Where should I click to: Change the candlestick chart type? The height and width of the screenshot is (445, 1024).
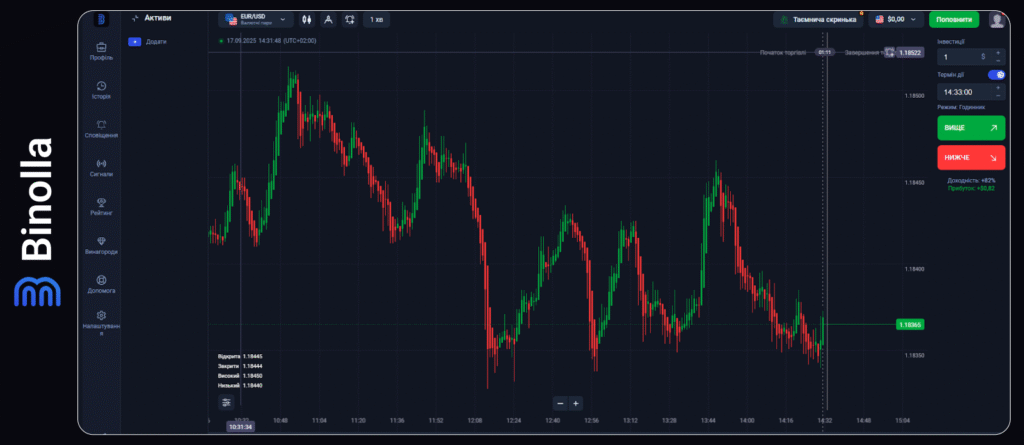307,19
